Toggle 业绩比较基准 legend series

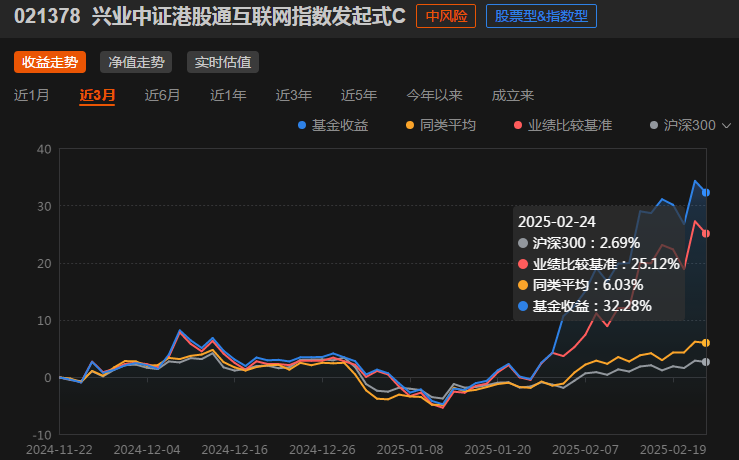click(563, 125)
